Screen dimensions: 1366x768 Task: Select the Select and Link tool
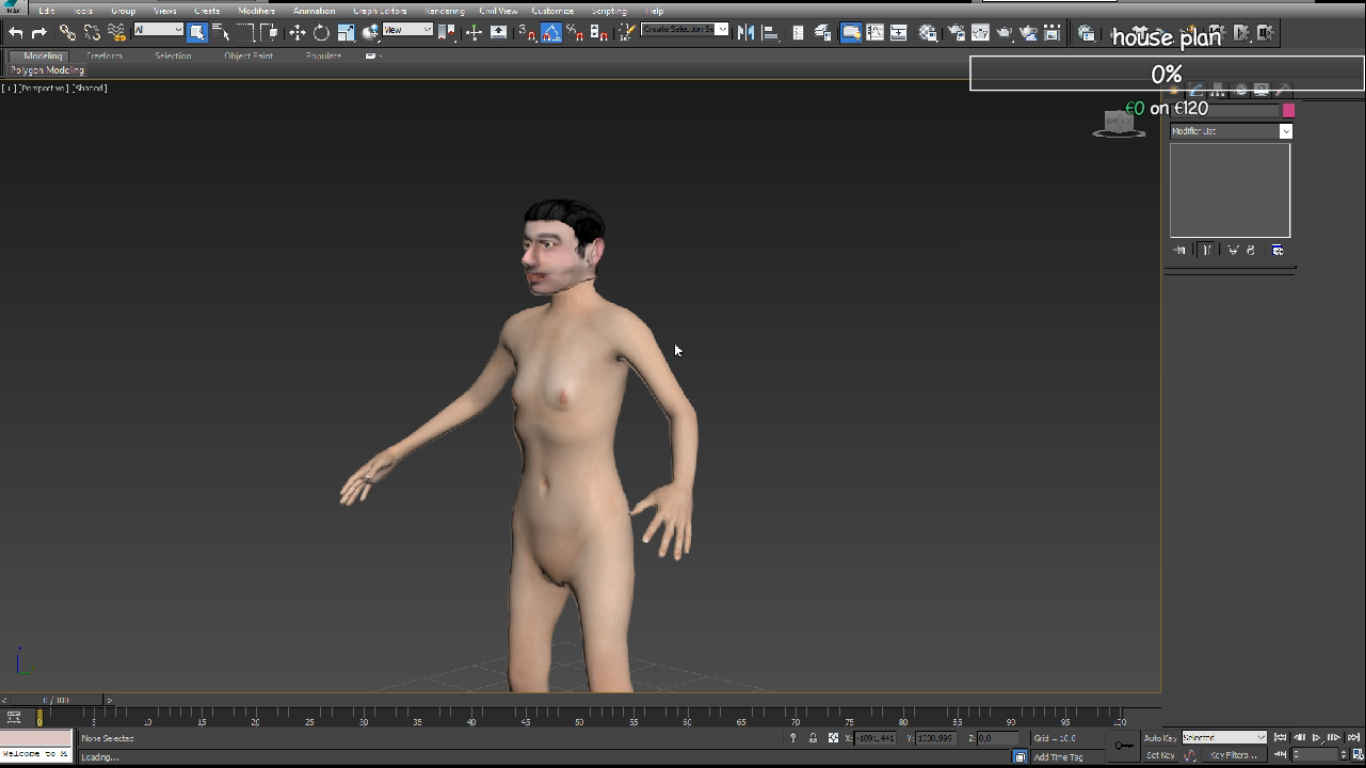pyautogui.click(x=67, y=33)
